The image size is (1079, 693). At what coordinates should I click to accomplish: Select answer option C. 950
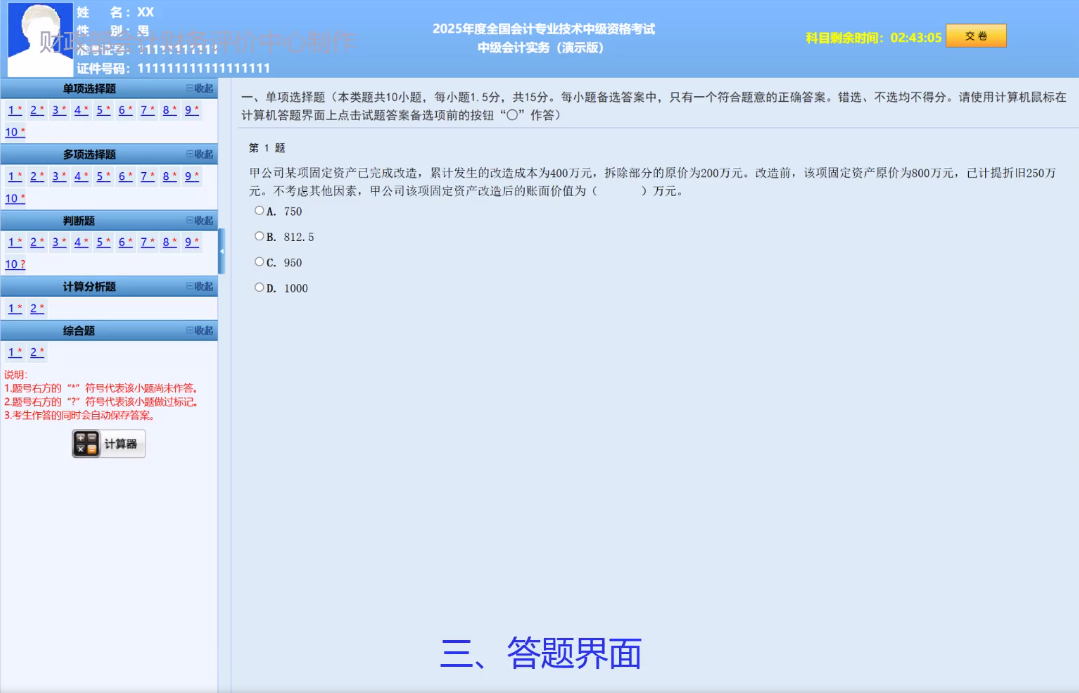point(259,262)
